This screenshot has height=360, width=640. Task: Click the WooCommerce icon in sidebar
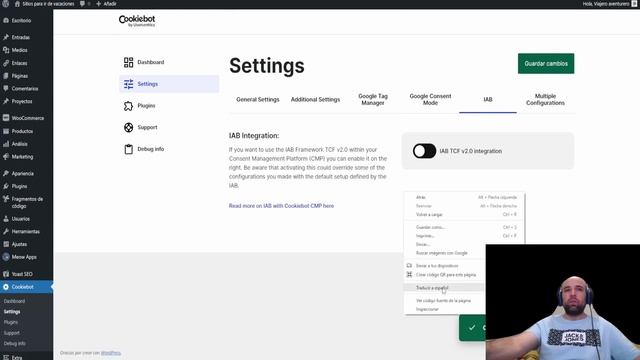6,118
